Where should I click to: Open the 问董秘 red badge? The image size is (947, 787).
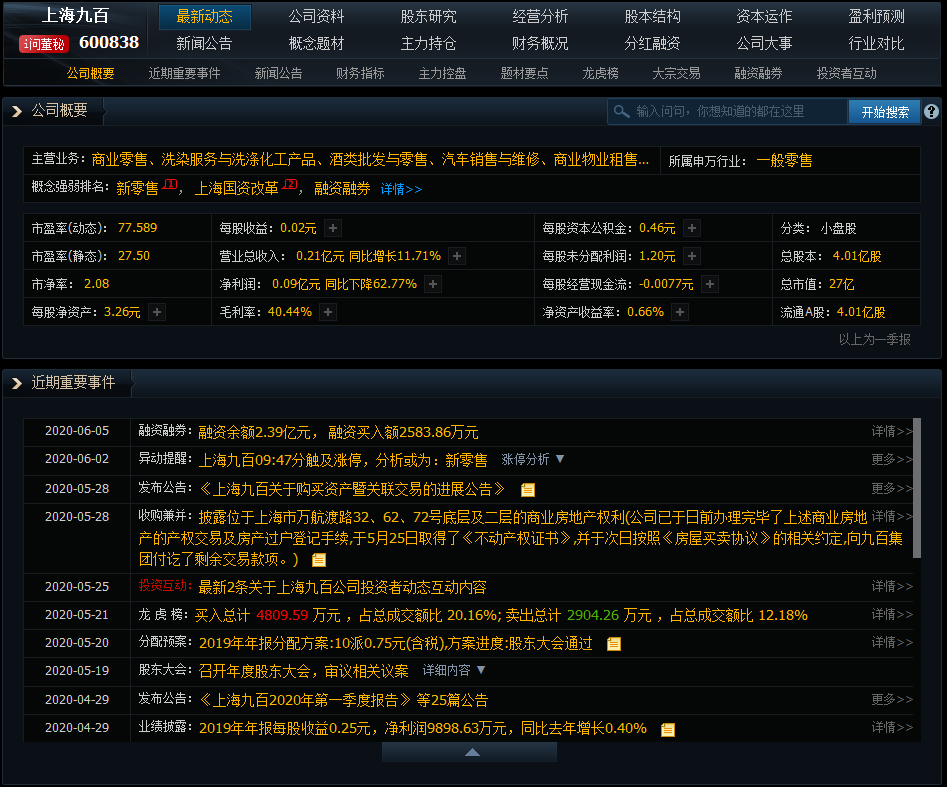(x=44, y=44)
